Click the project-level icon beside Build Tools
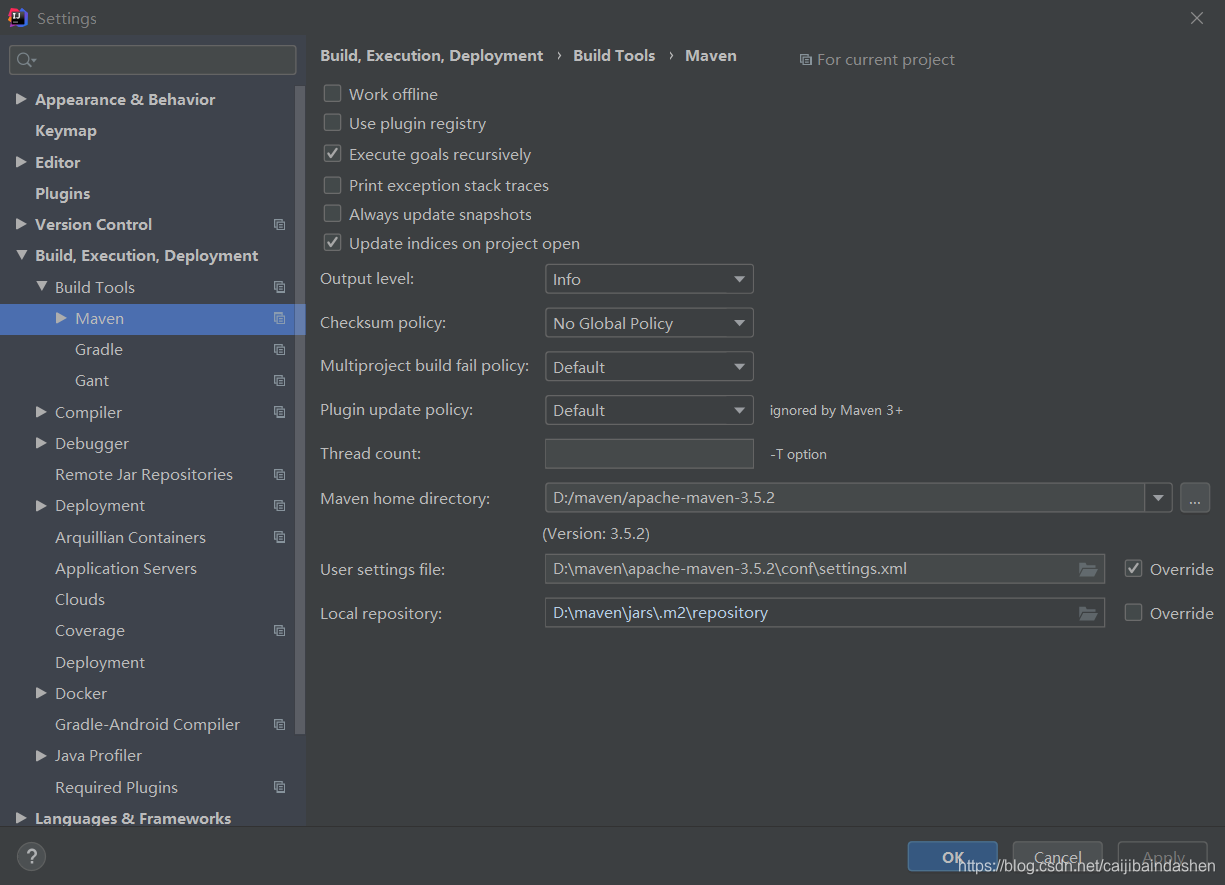Viewport: 1225px width, 885px height. pyautogui.click(x=280, y=288)
